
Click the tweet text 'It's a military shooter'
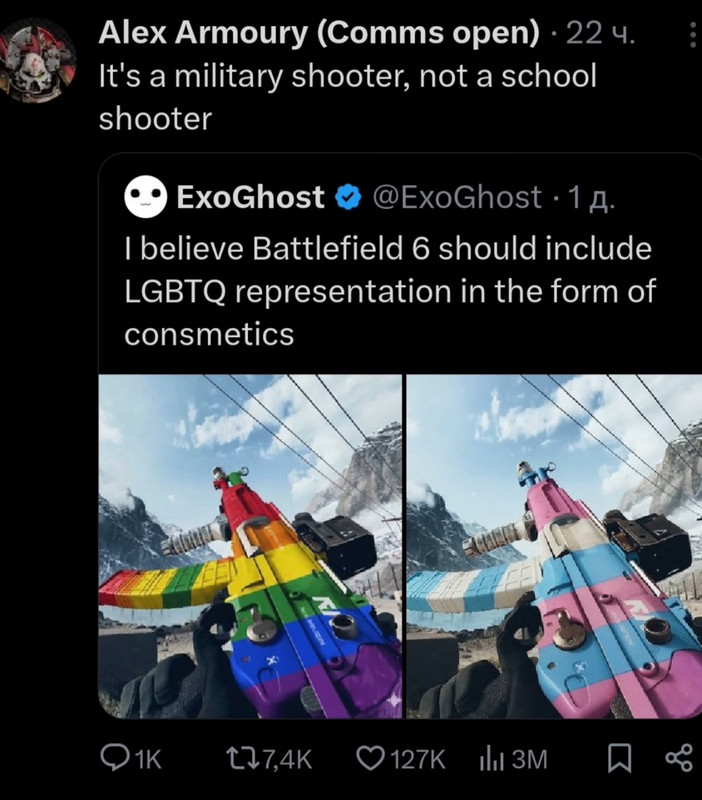click(347, 97)
